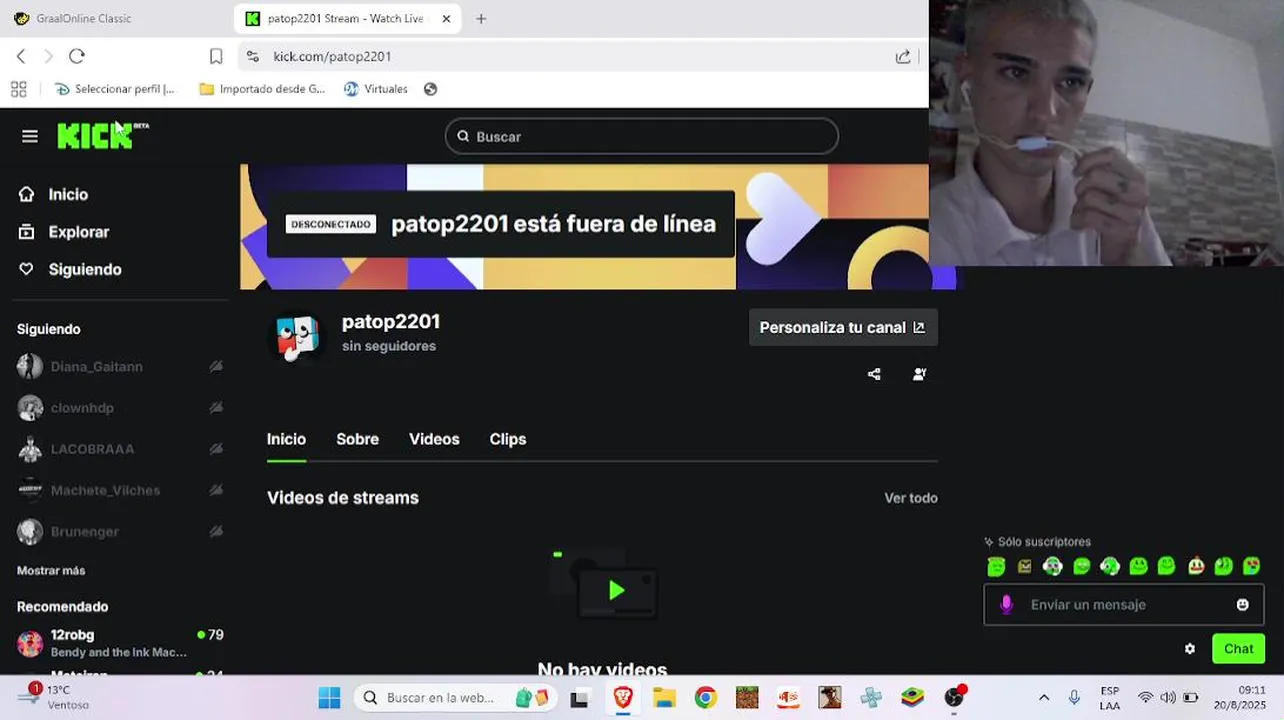1284x720 pixels.
Task: Open recommended channel 12robg
Action: (120, 643)
